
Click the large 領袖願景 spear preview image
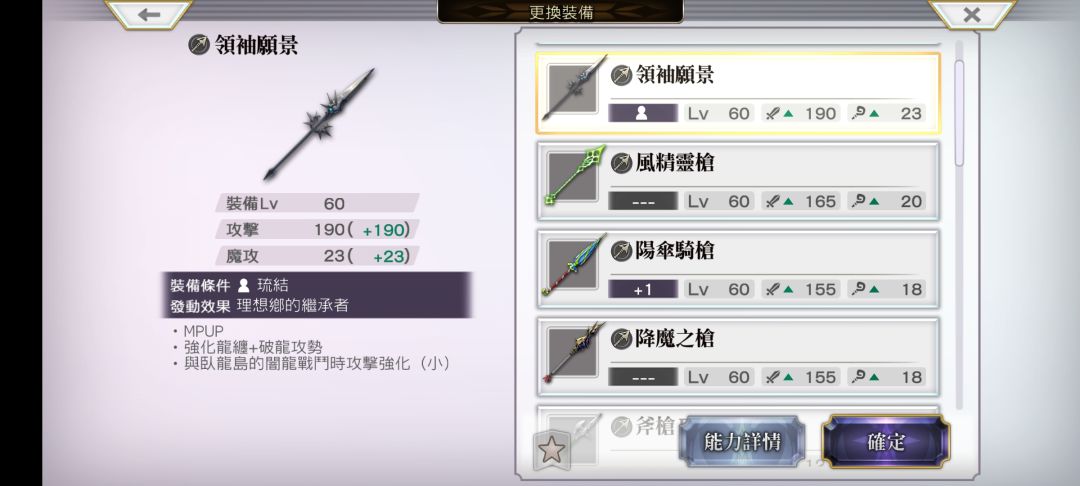(x=318, y=125)
